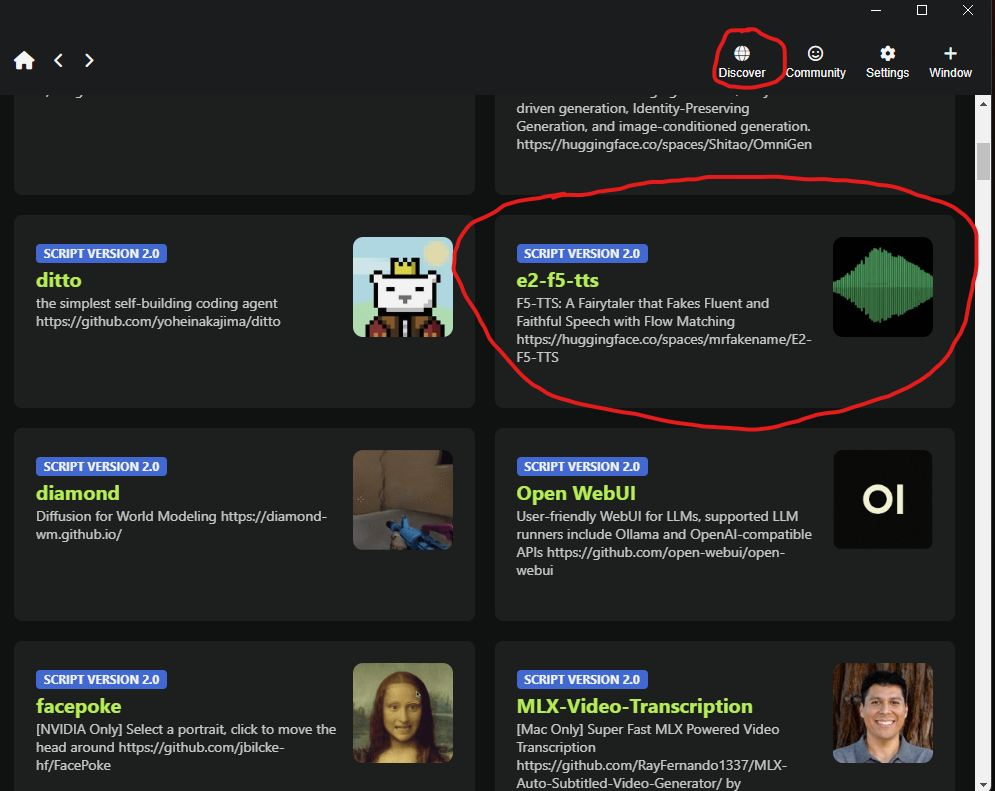The image size is (995, 791).
Task: Open the Community smiley tab
Action: coord(815,62)
